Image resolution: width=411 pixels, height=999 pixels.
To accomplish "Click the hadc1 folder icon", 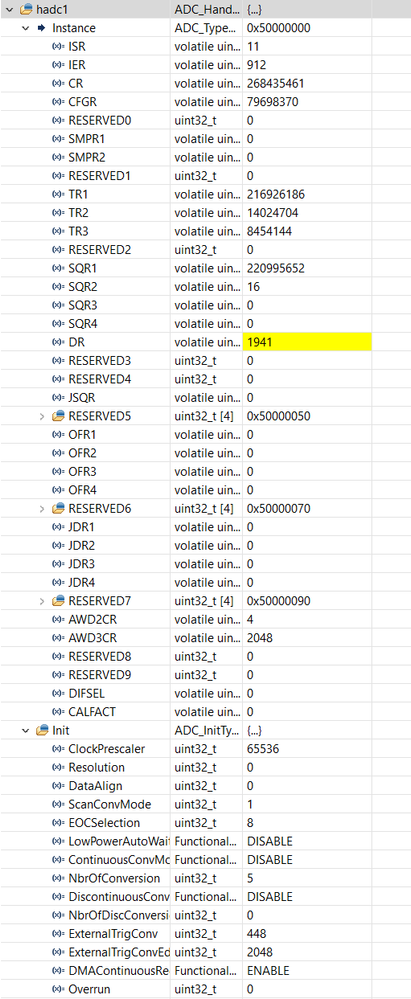I will click(x=26, y=10).
